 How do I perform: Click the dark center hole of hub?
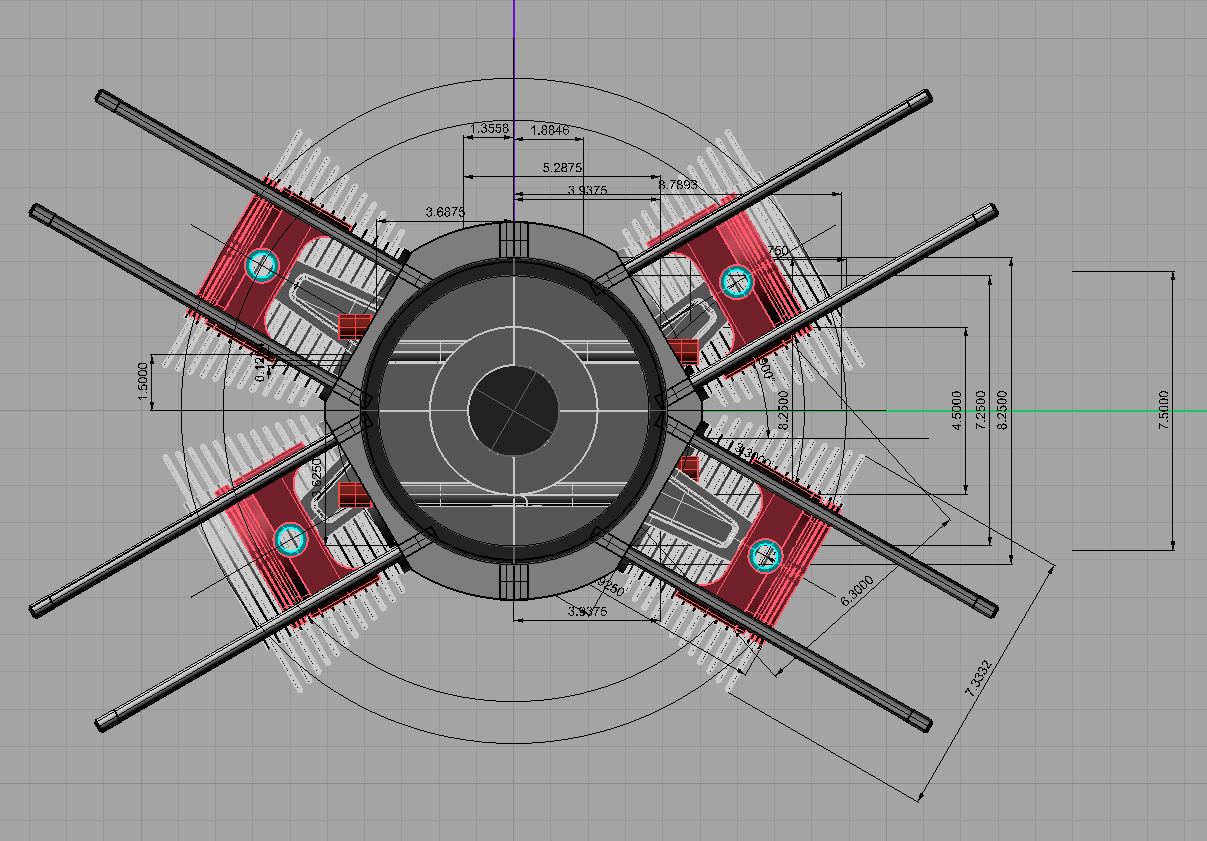coord(513,410)
